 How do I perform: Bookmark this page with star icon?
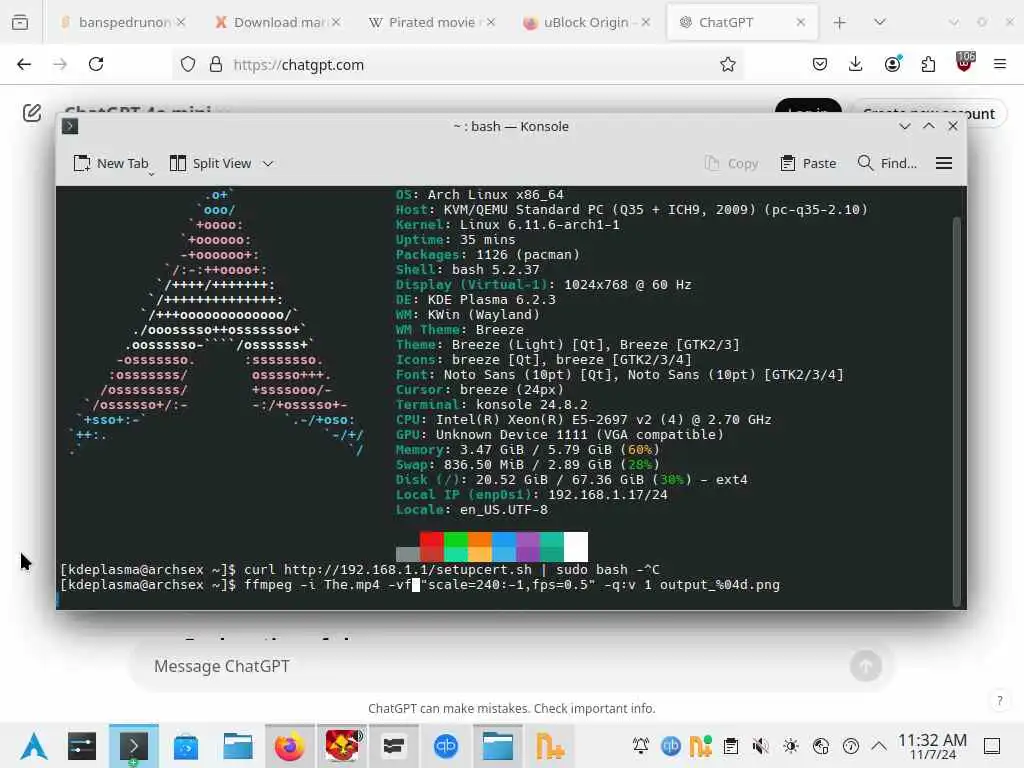[728, 65]
